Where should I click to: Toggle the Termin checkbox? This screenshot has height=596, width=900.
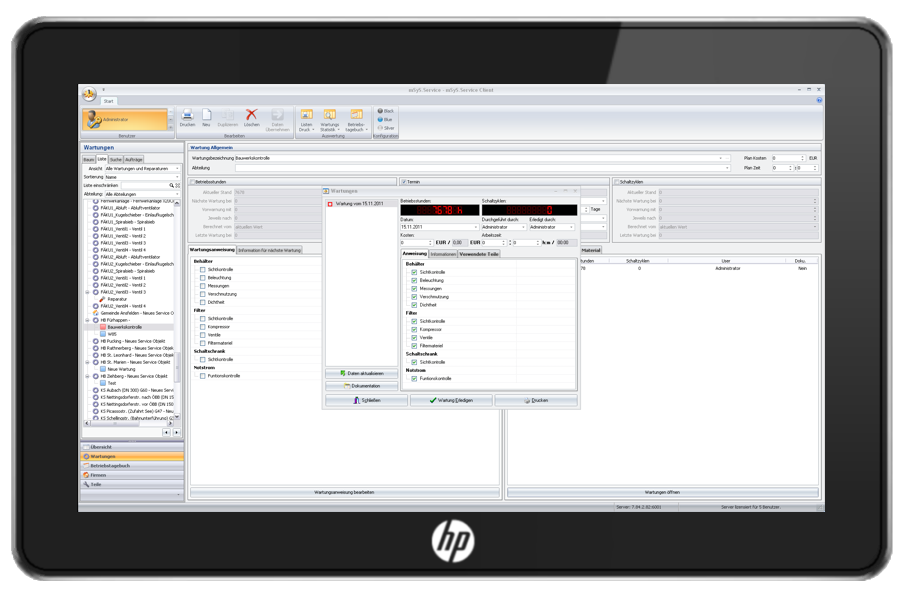(403, 181)
